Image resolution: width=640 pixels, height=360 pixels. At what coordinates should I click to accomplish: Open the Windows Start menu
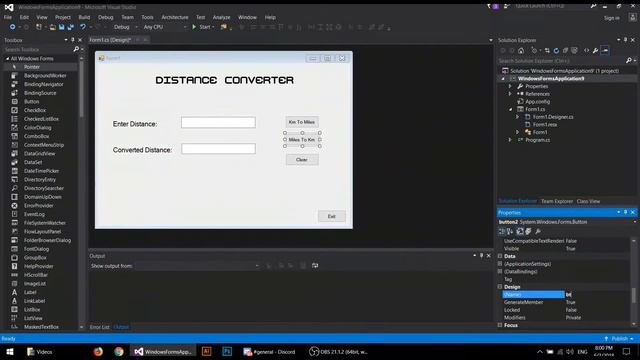coord(10,351)
